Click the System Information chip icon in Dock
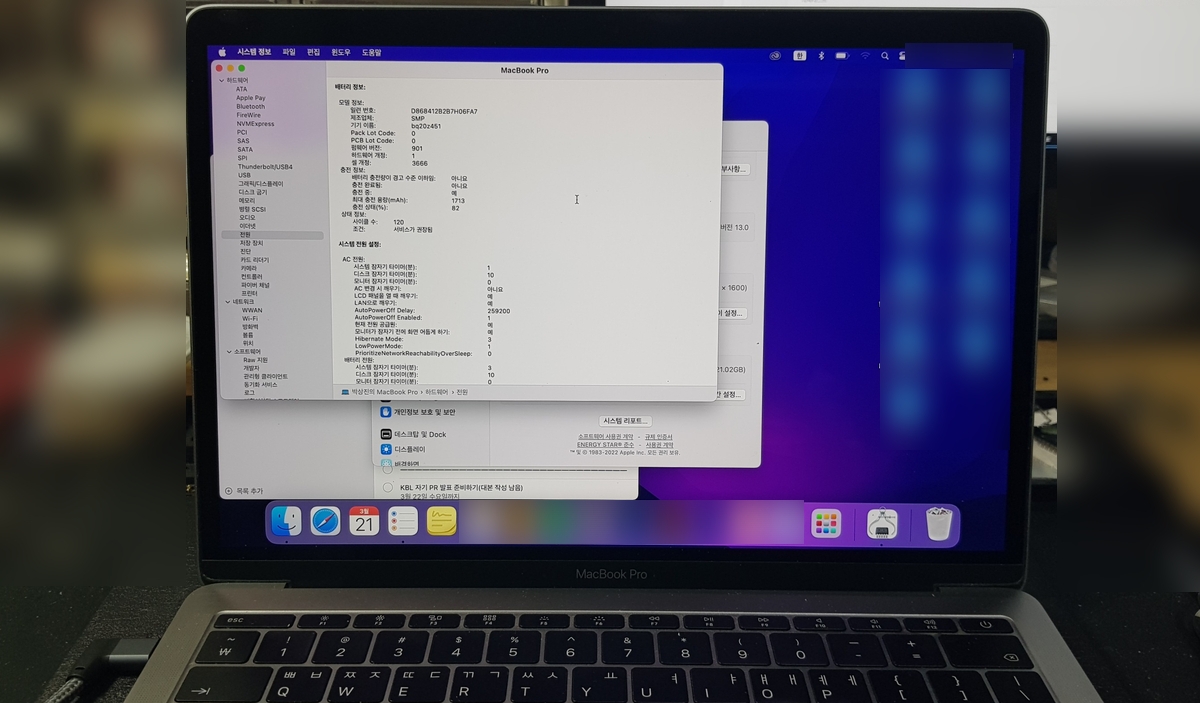 (x=882, y=523)
